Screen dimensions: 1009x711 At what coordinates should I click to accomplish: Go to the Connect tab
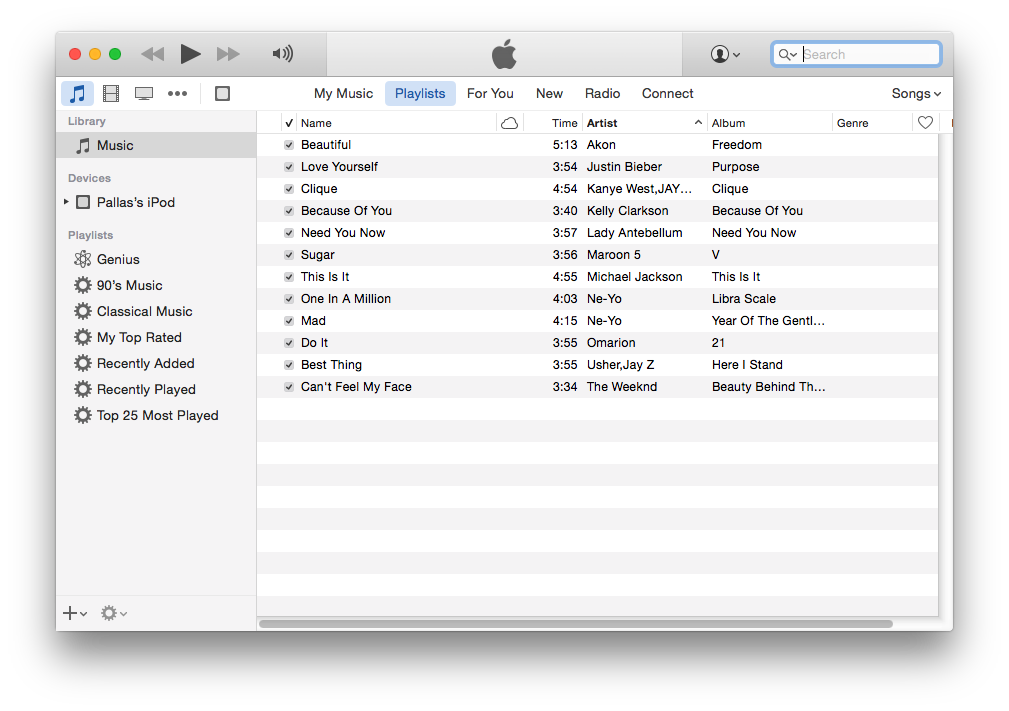(x=667, y=93)
